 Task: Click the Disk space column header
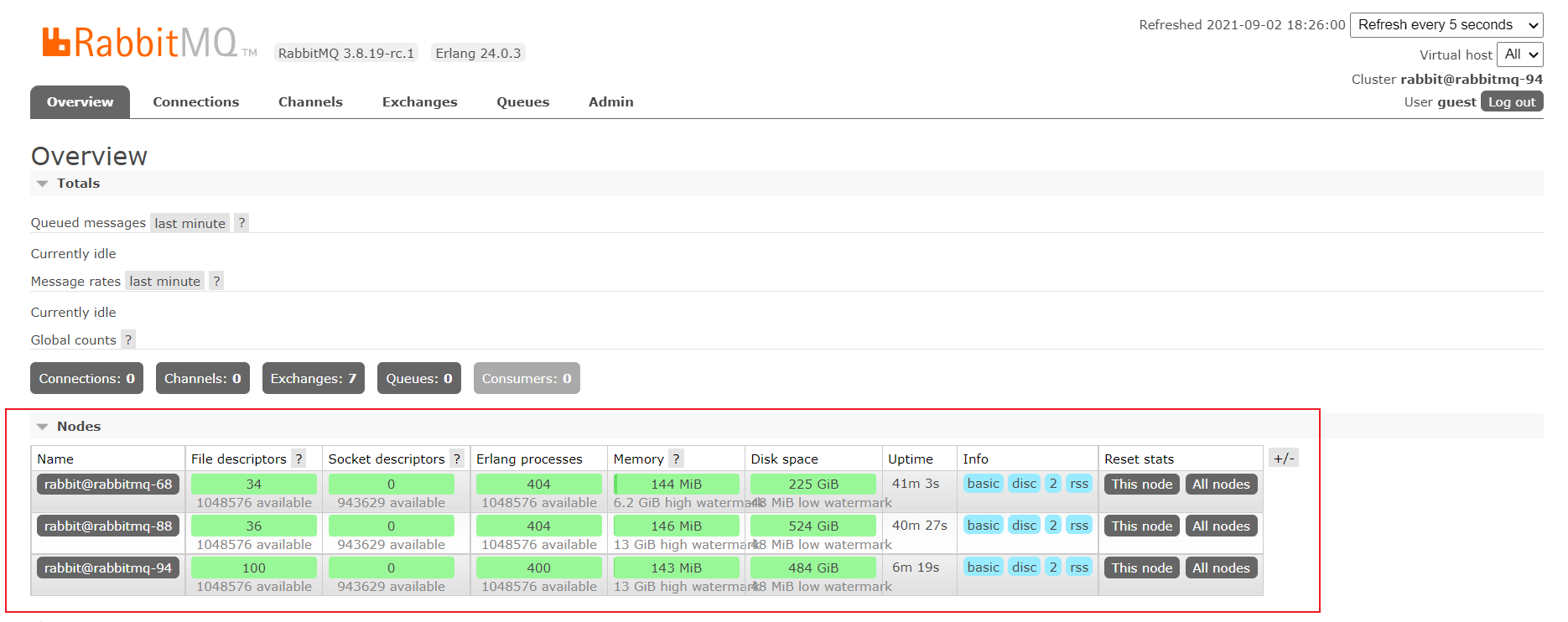click(x=784, y=459)
